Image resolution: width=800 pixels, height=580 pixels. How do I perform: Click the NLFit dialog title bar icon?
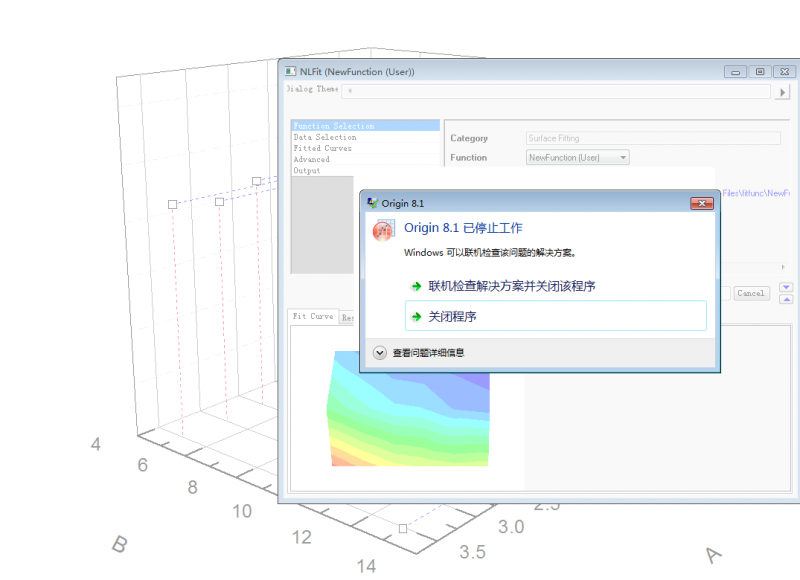click(x=290, y=71)
